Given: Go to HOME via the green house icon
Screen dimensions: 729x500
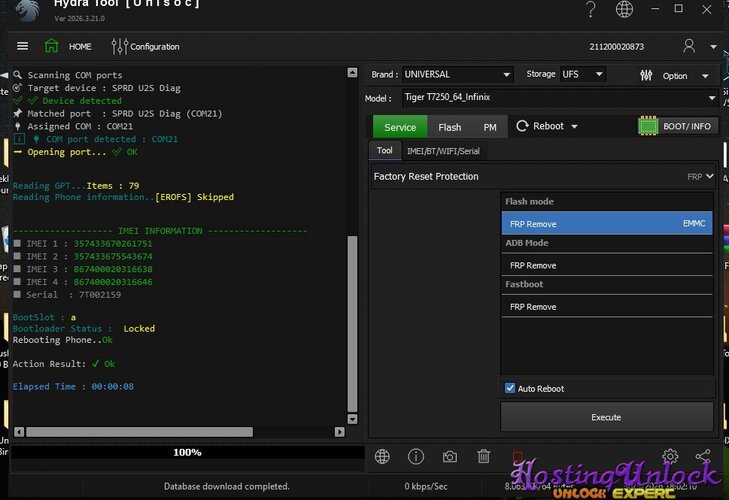Looking at the screenshot, I should click(52, 46).
